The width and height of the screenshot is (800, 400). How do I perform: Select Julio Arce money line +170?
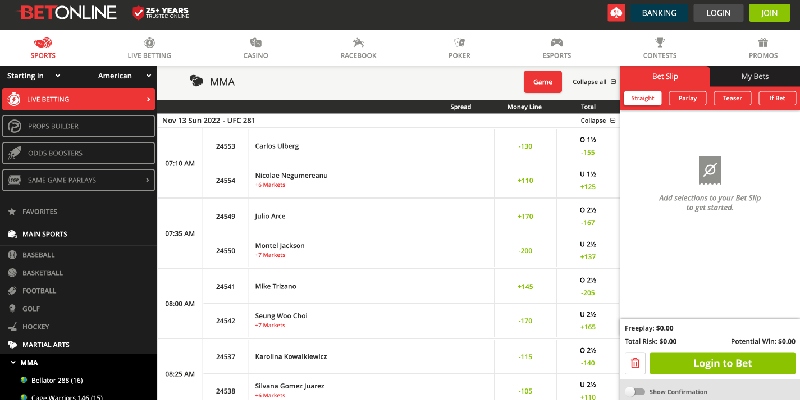(525, 216)
